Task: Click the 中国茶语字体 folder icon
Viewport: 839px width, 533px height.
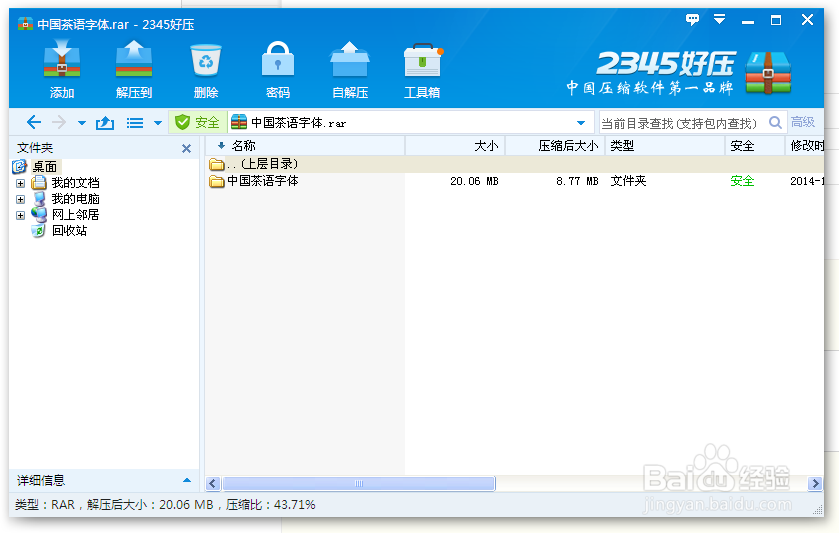Action: [x=217, y=181]
